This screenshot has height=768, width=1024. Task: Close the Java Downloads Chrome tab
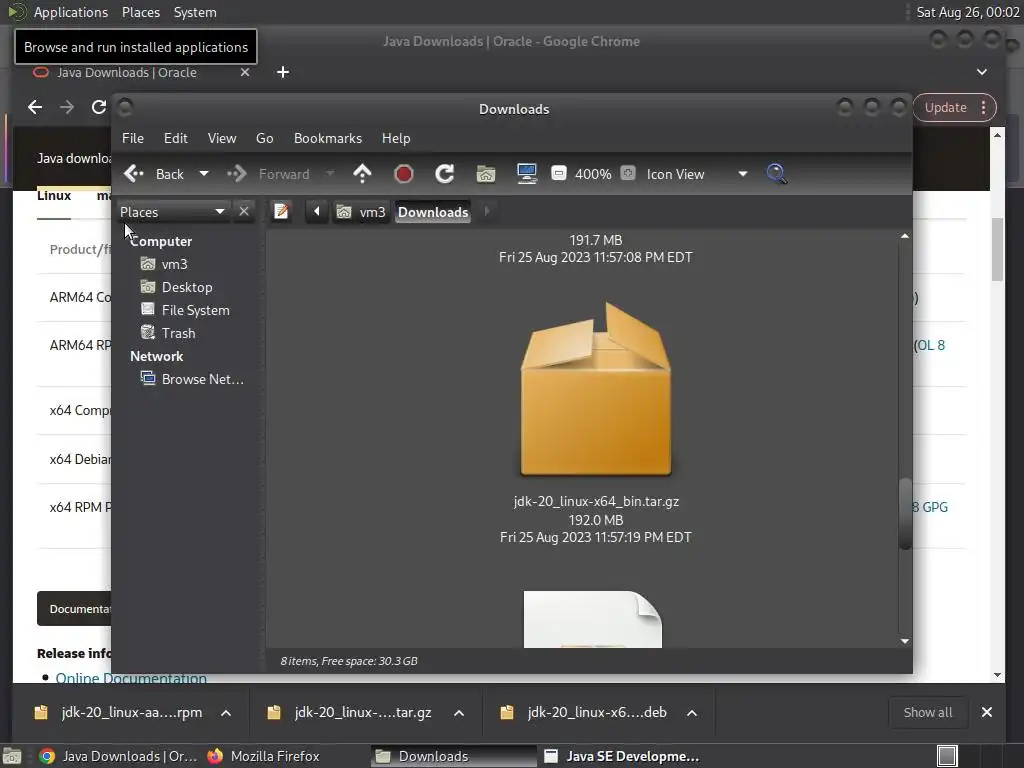coord(245,72)
